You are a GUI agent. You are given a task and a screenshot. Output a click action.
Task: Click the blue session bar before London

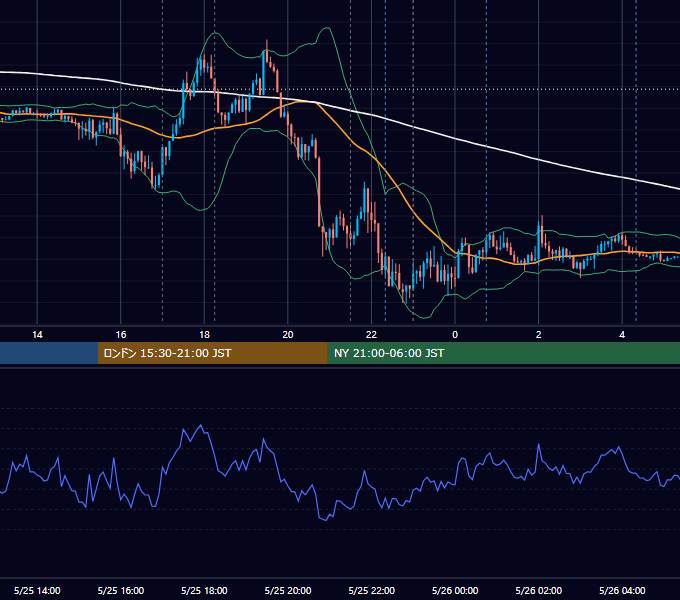(x=49, y=353)
